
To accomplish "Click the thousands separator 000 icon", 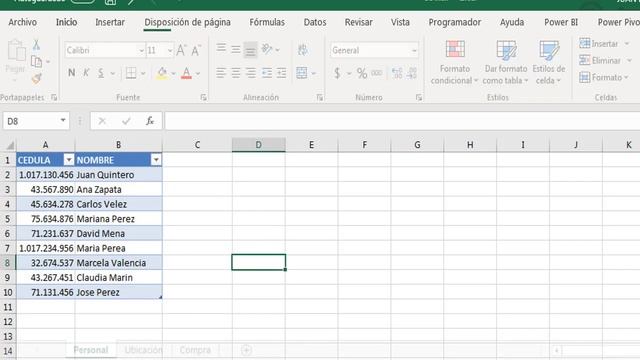I will 377,73.
